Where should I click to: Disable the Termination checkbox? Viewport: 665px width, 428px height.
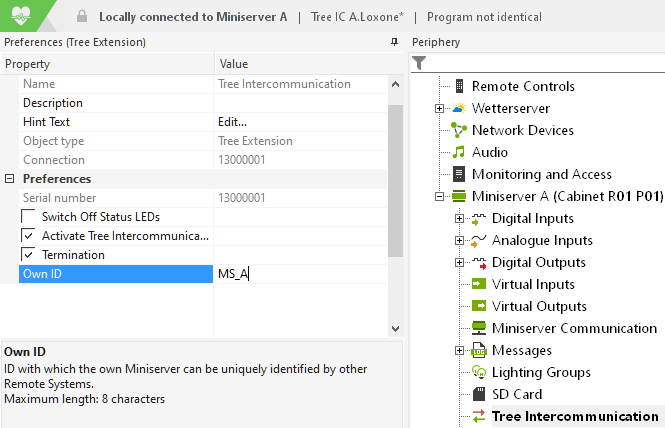click(28, 255)
